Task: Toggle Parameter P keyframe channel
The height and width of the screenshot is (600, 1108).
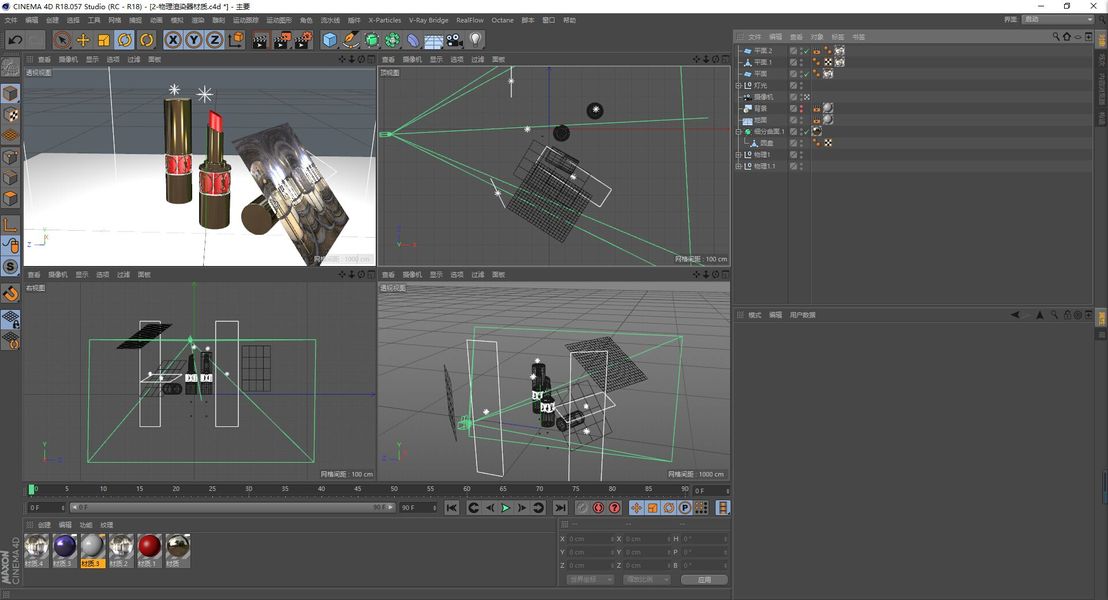Action: tap(685, 507)
